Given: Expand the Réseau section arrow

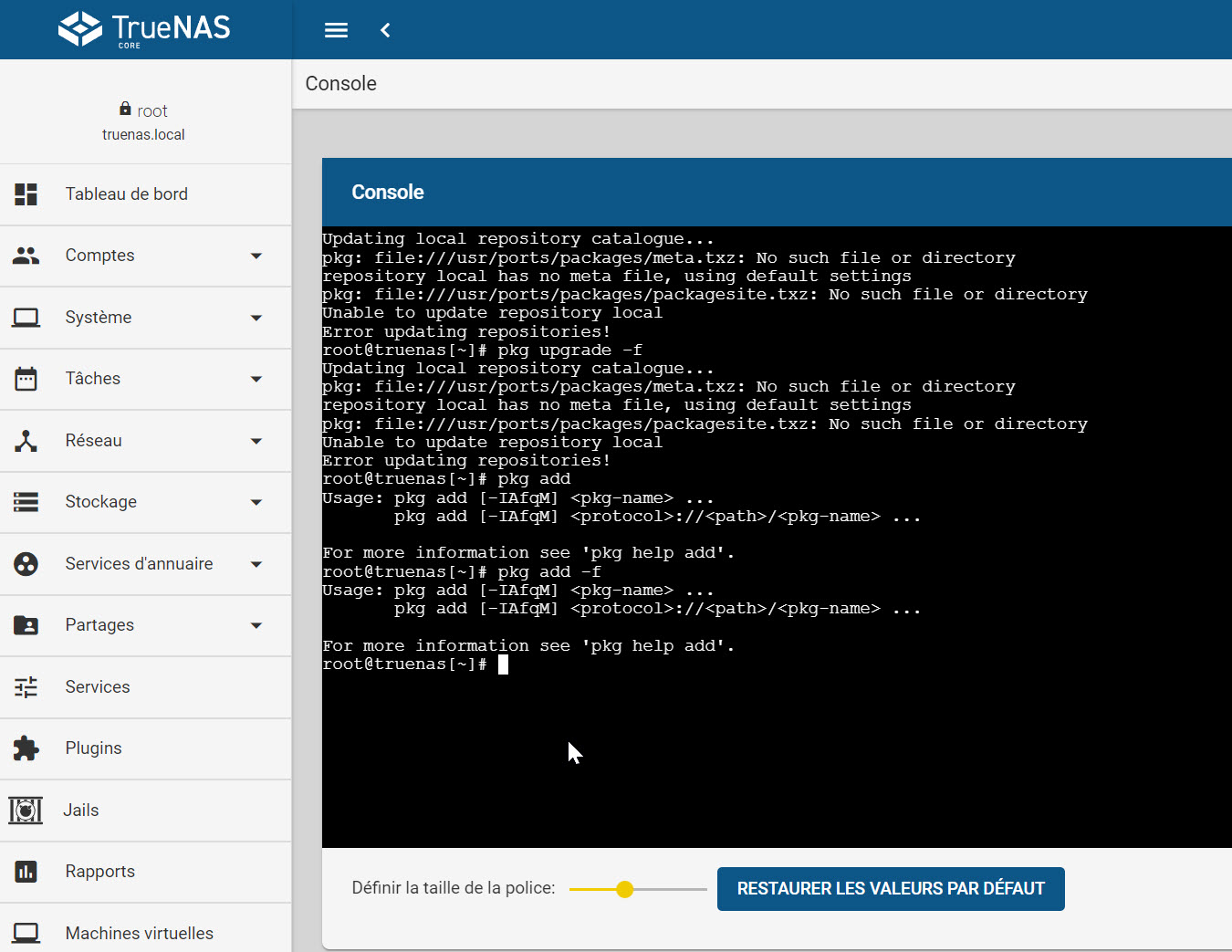Looking at the screenshot, I should tap(256, 441).
